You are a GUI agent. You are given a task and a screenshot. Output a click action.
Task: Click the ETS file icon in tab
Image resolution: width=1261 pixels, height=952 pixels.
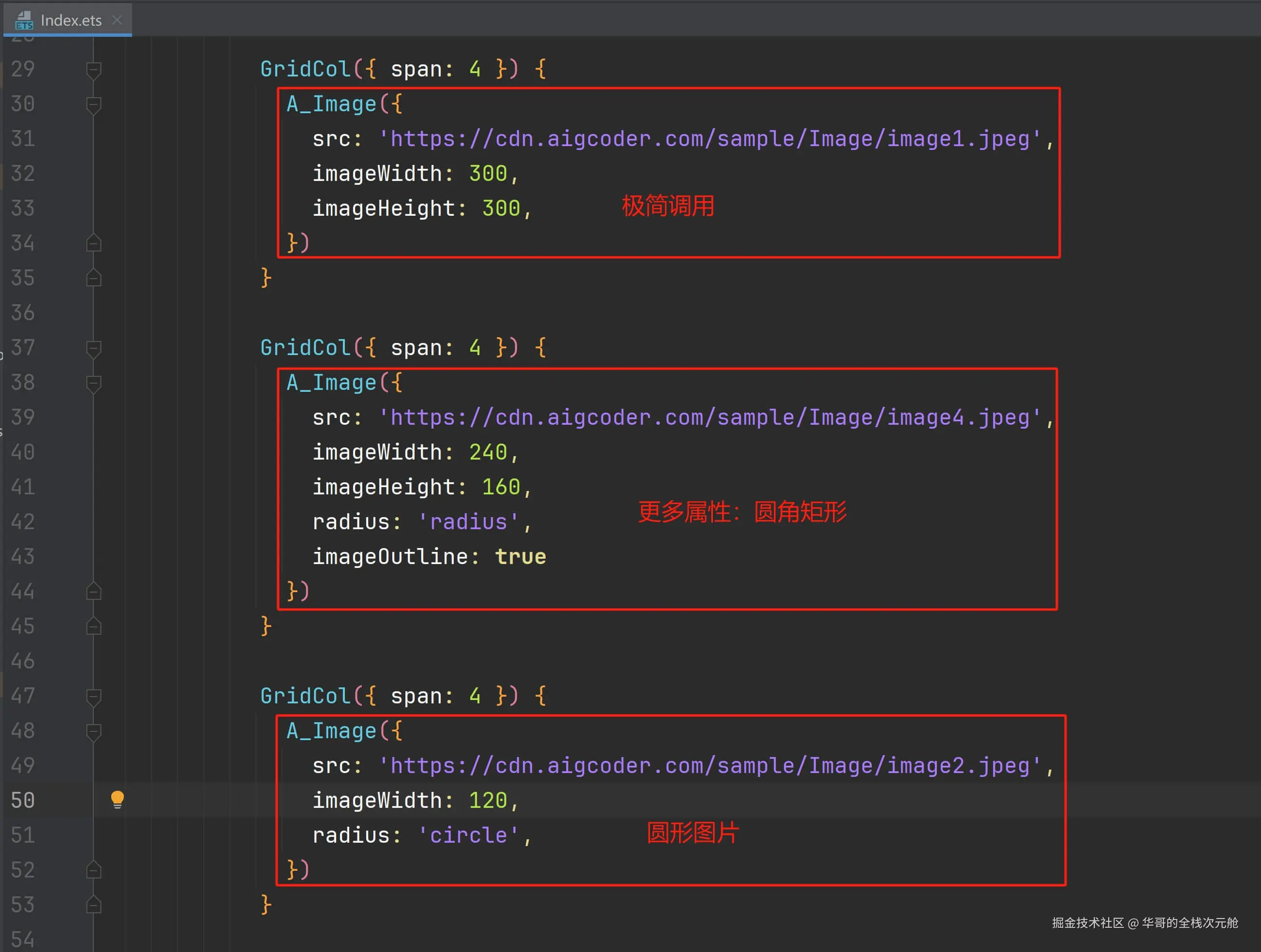[24, 20]
